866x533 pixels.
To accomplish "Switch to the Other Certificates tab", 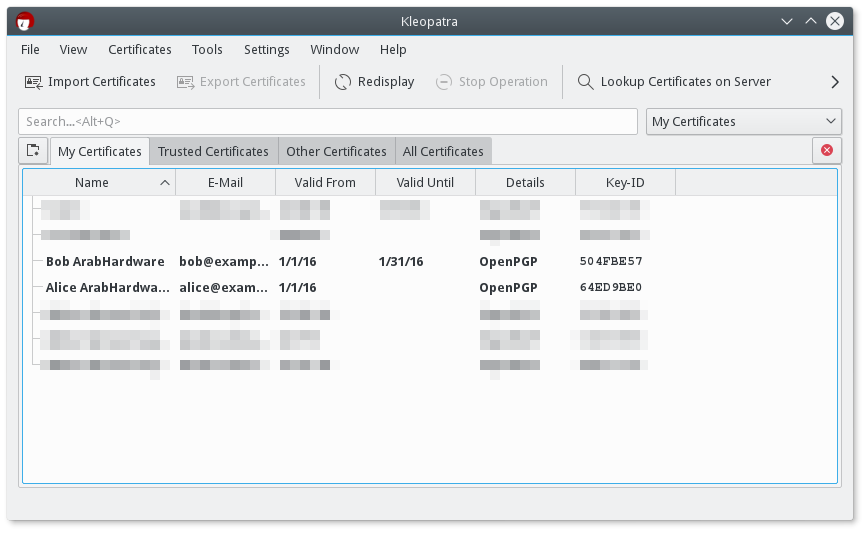I will 336,151.
